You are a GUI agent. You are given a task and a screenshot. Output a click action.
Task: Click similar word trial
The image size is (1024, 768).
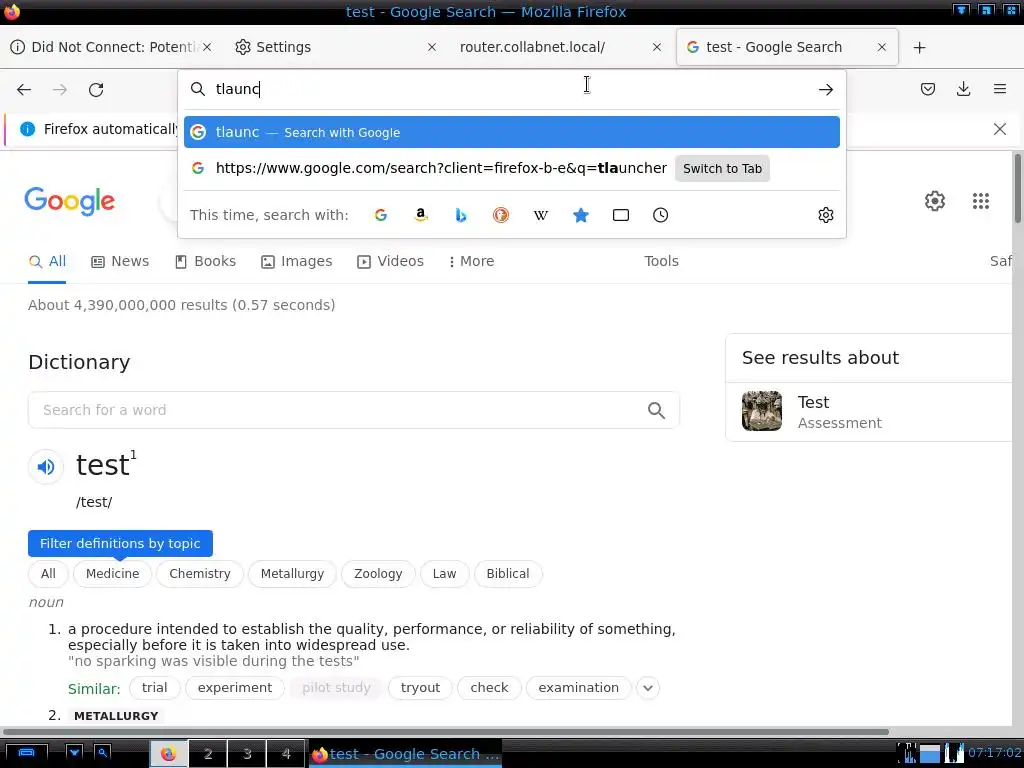point(154,688)
